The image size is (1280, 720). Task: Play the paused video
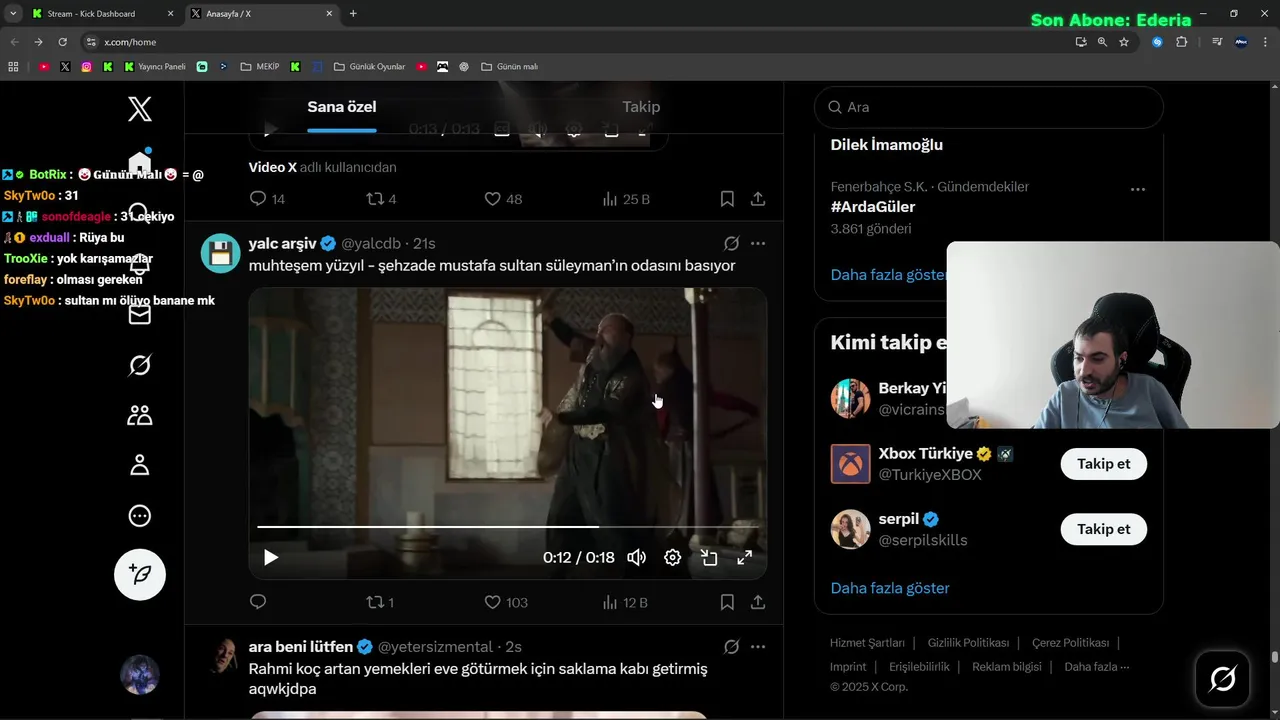pyautogui.click(x=271, y=558)
